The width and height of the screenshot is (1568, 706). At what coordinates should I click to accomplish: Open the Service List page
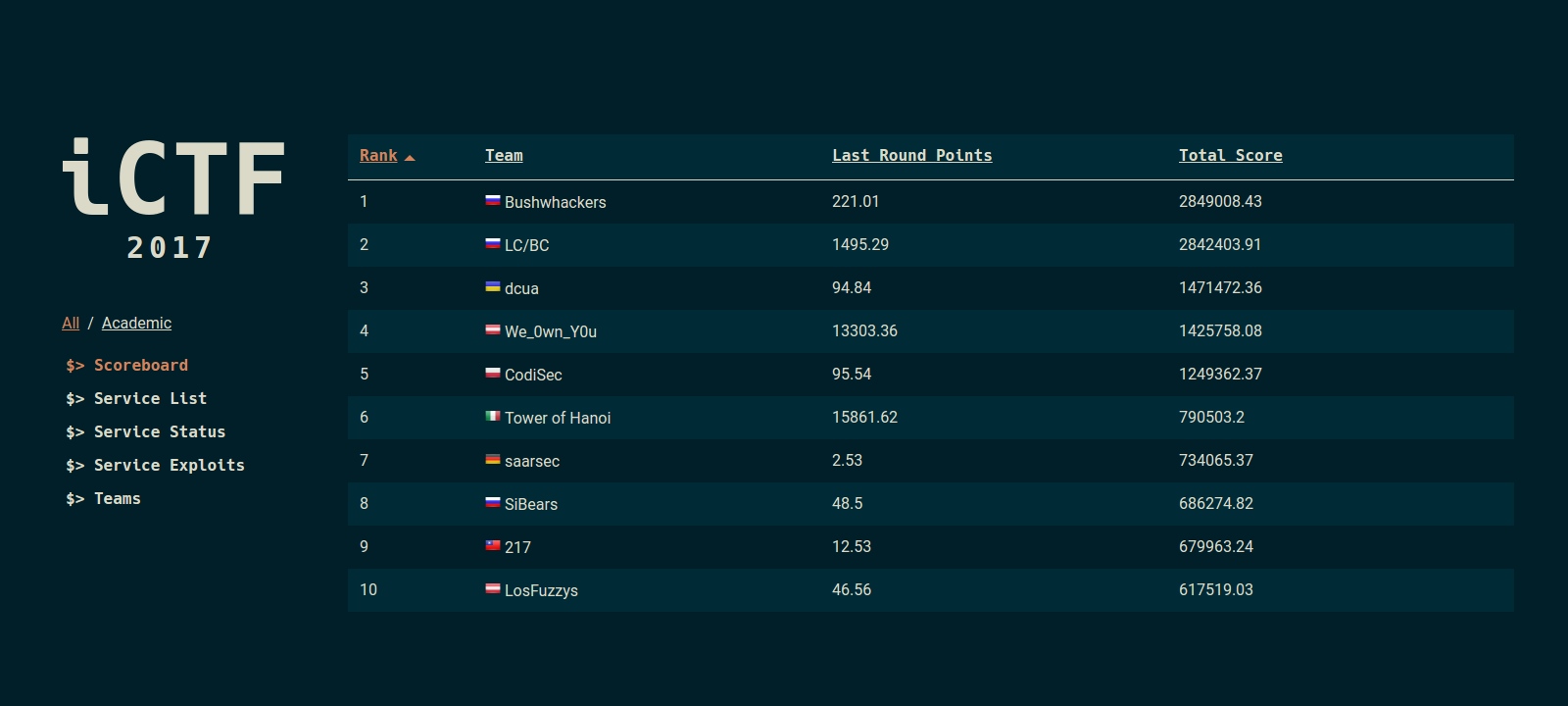click(x=136, y=398)
